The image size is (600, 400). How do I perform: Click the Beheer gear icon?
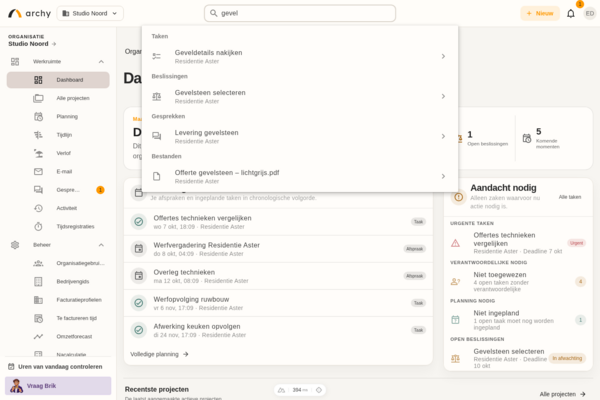click(15, 245)
